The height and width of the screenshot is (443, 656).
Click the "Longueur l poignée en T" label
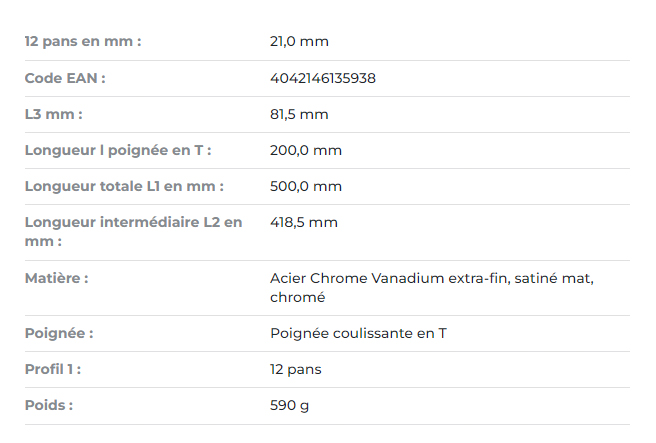[x=118, y=150]
